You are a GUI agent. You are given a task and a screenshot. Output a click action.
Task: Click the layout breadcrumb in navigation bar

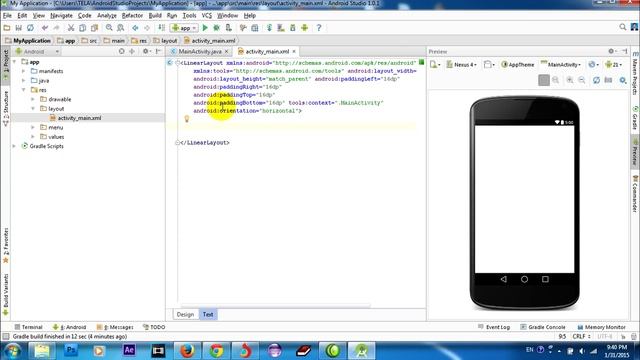(165, 41)
